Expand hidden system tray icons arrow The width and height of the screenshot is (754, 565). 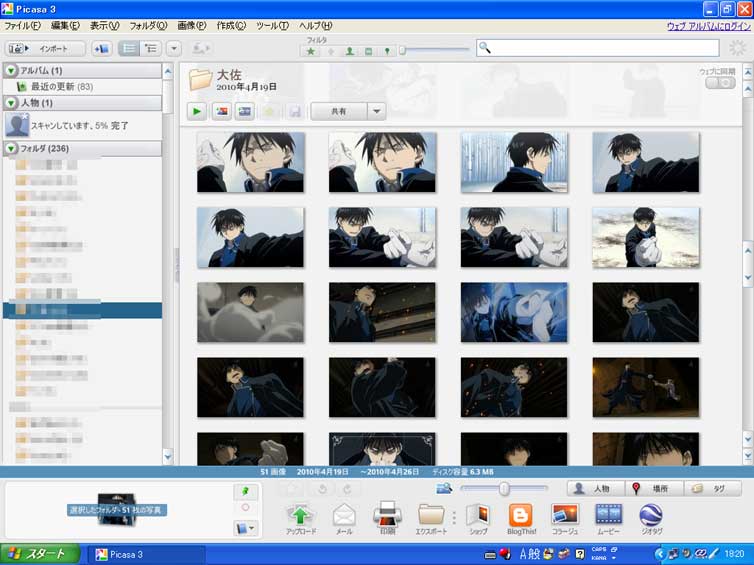(659, 554)
